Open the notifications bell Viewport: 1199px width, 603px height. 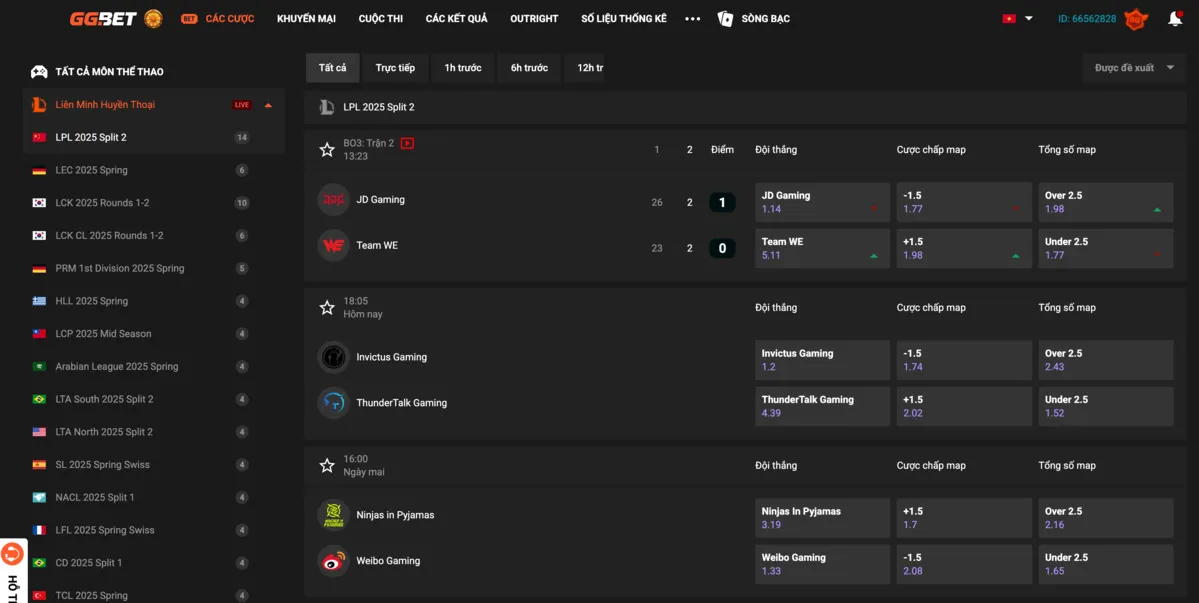coord(1175,18)
